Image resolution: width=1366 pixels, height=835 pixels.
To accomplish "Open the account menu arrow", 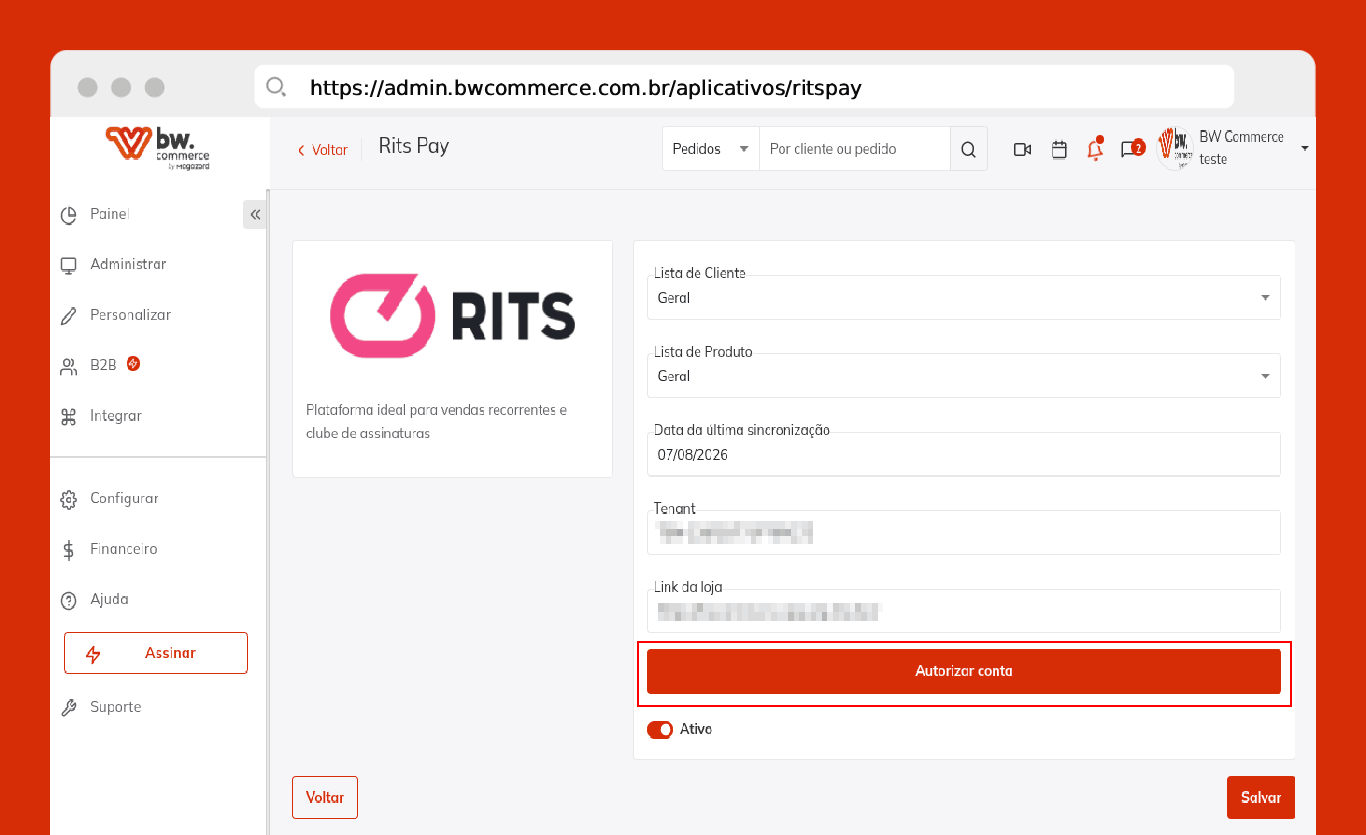I will point(1305,149).
